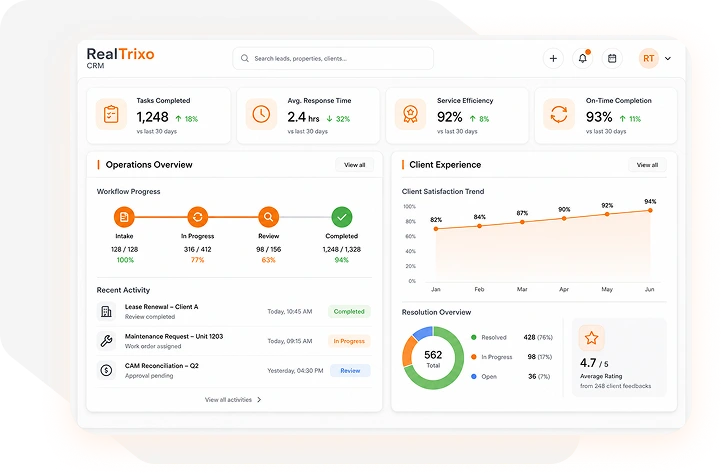Click the Yesterday, 04:30 PM timestamp
Image resolution: width=722 pixels, height=474 pixels.
[x=295, y=371]
